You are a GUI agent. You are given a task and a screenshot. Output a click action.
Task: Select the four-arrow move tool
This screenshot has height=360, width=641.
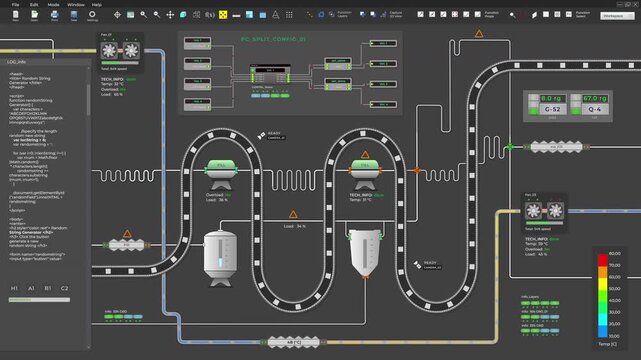170,15
